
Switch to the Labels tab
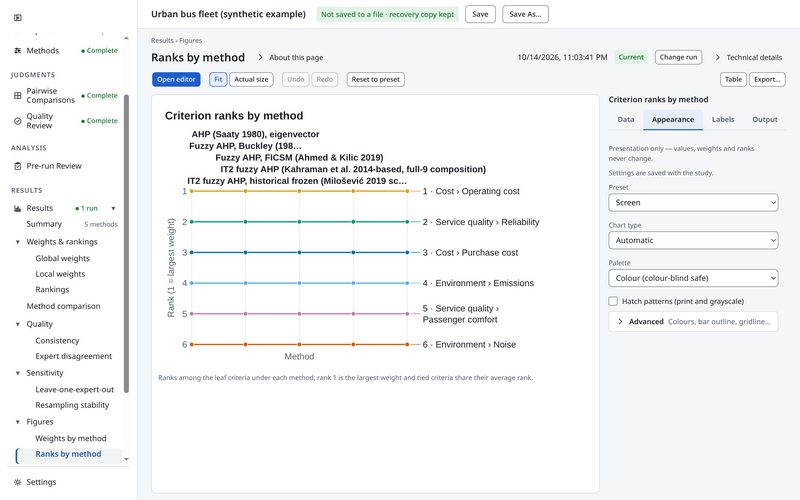point(723,119)
